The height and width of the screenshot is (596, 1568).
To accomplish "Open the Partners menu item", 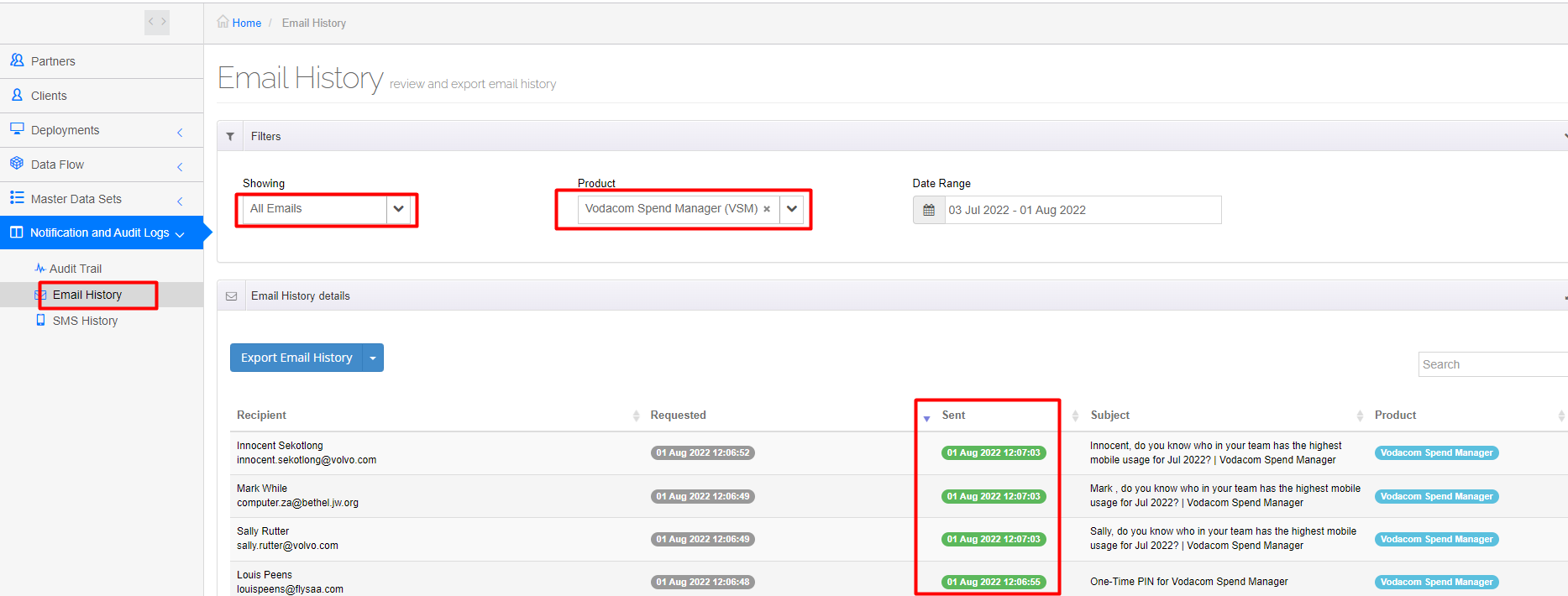I will coord(102,61).
